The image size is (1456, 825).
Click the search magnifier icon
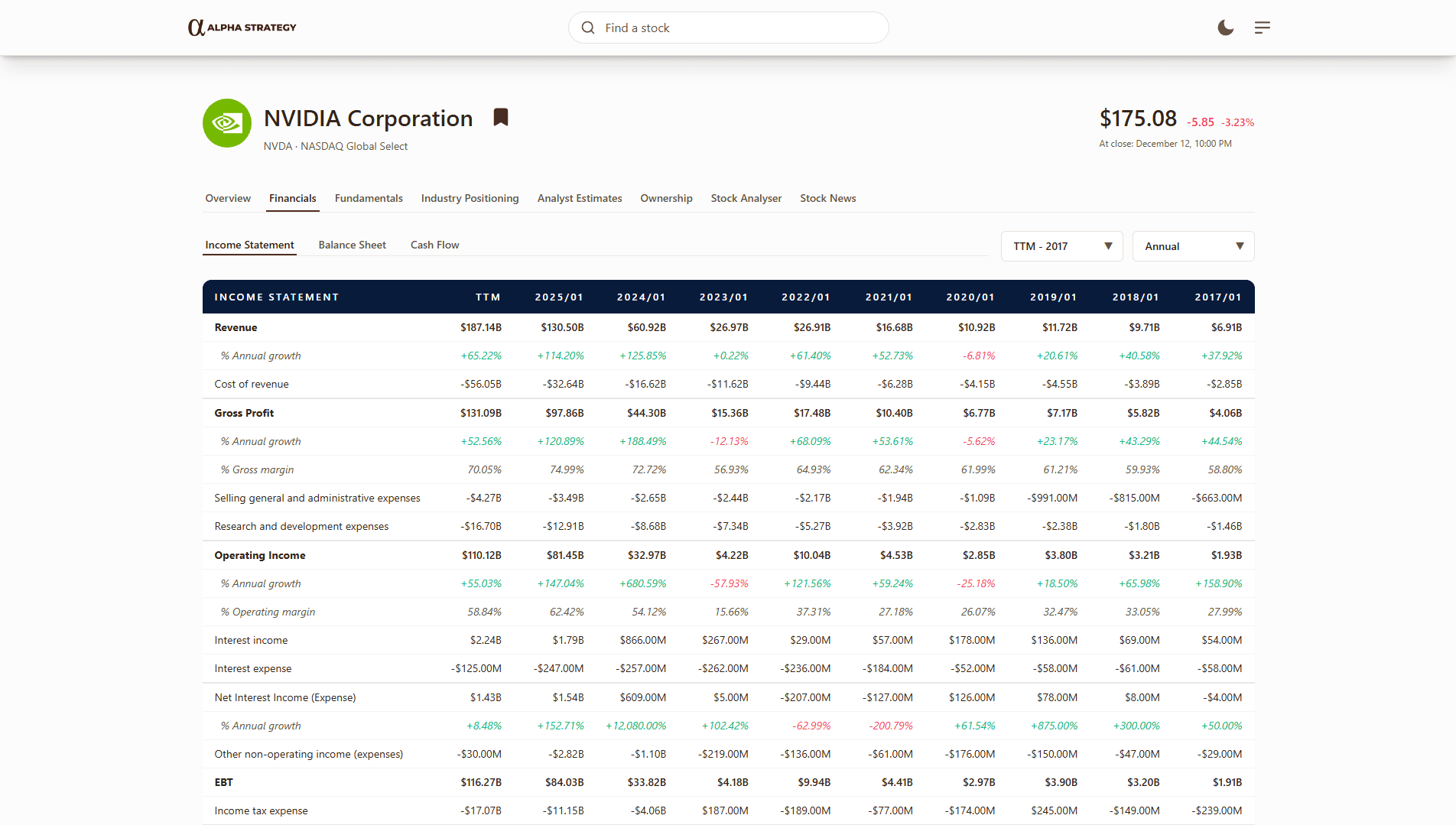pyautogui.click(x=587, y=28)
